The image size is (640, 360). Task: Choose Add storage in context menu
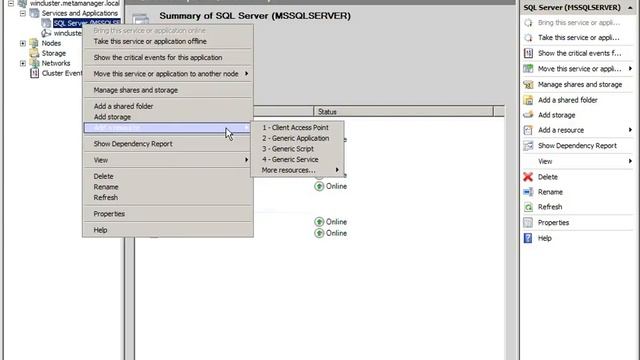(x=167, y=117)
